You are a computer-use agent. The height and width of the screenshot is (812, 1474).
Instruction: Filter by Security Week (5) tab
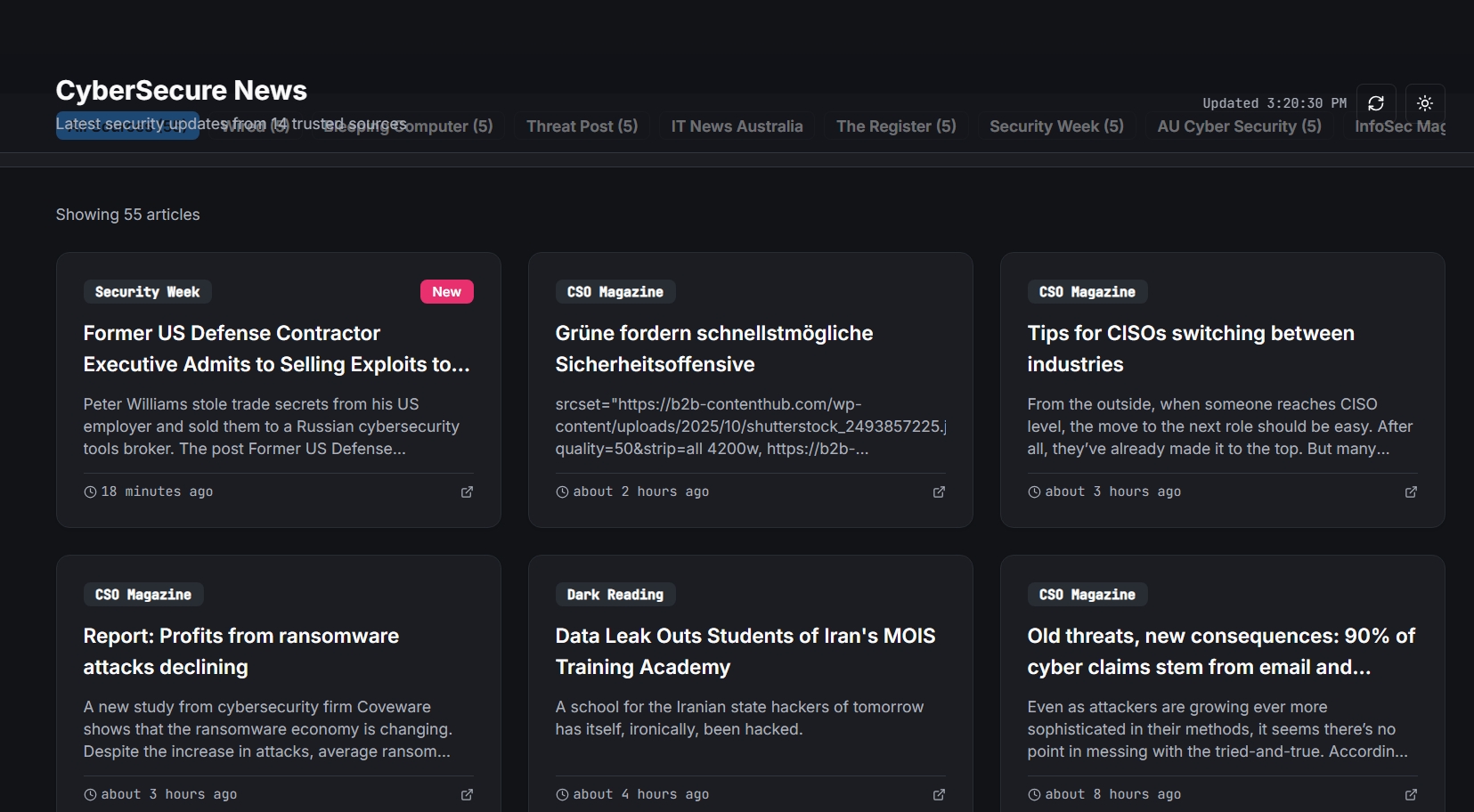tap(1056, 126)
